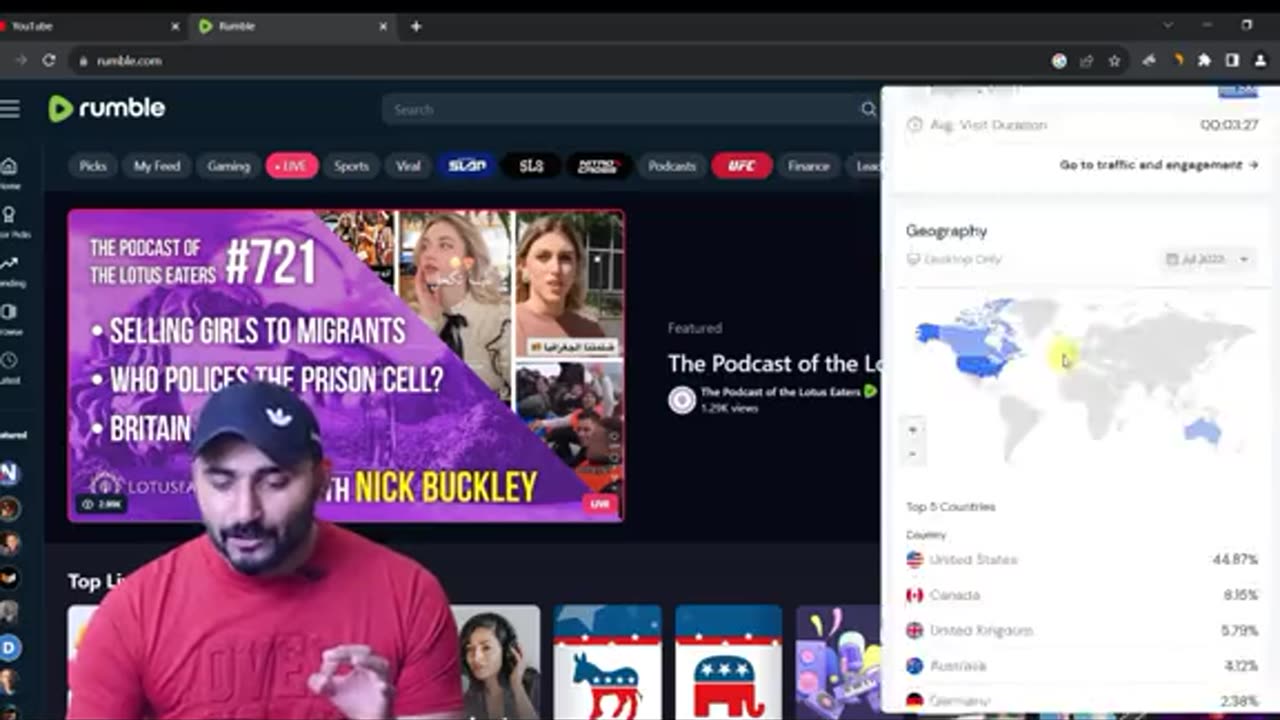Click the 44.87% United States value
1280x720 pixels.
point(1235,560)
